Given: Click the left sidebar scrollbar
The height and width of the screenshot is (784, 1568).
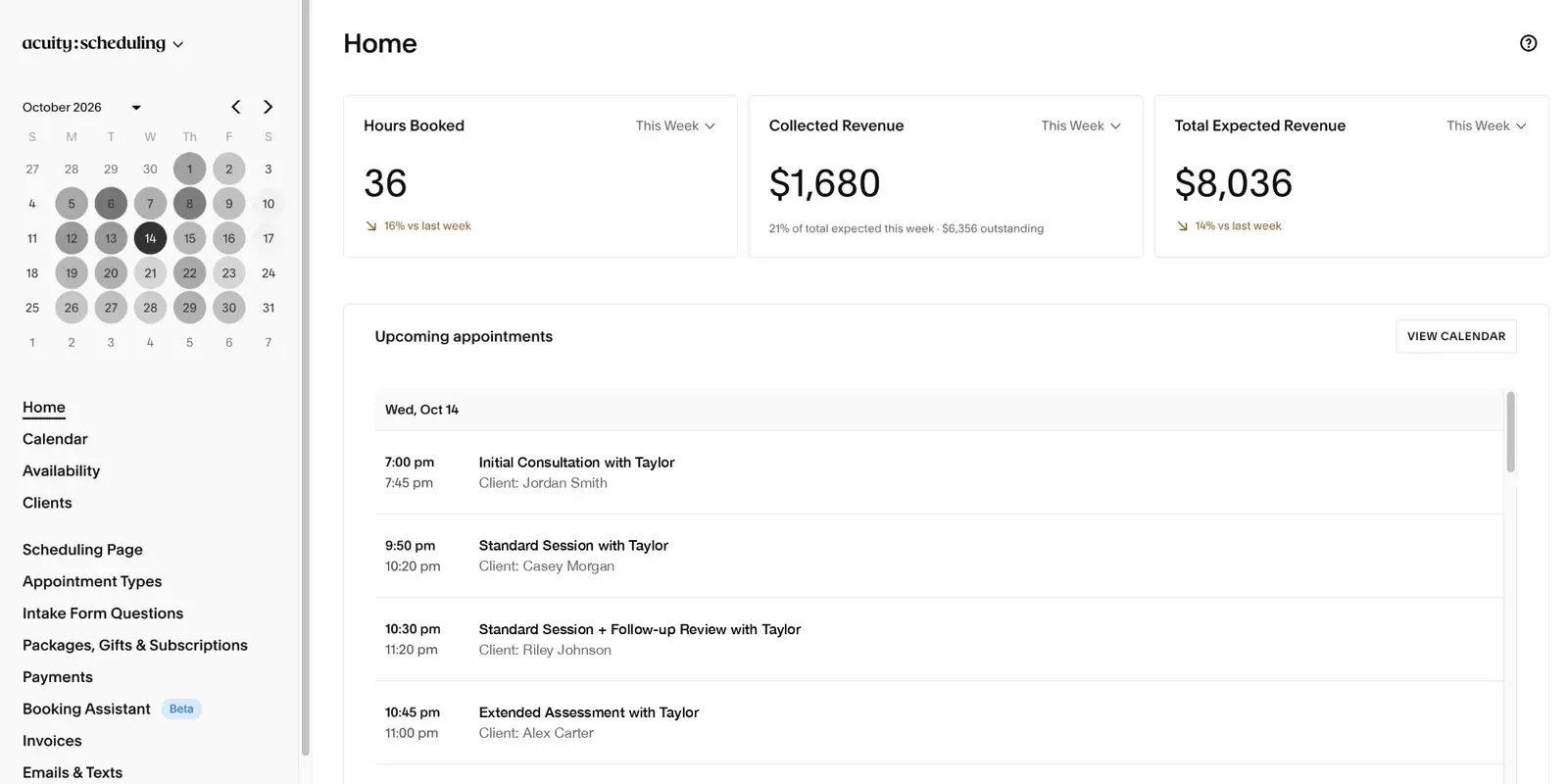Looking at the screenshot, I should click(x=305, y=377).
